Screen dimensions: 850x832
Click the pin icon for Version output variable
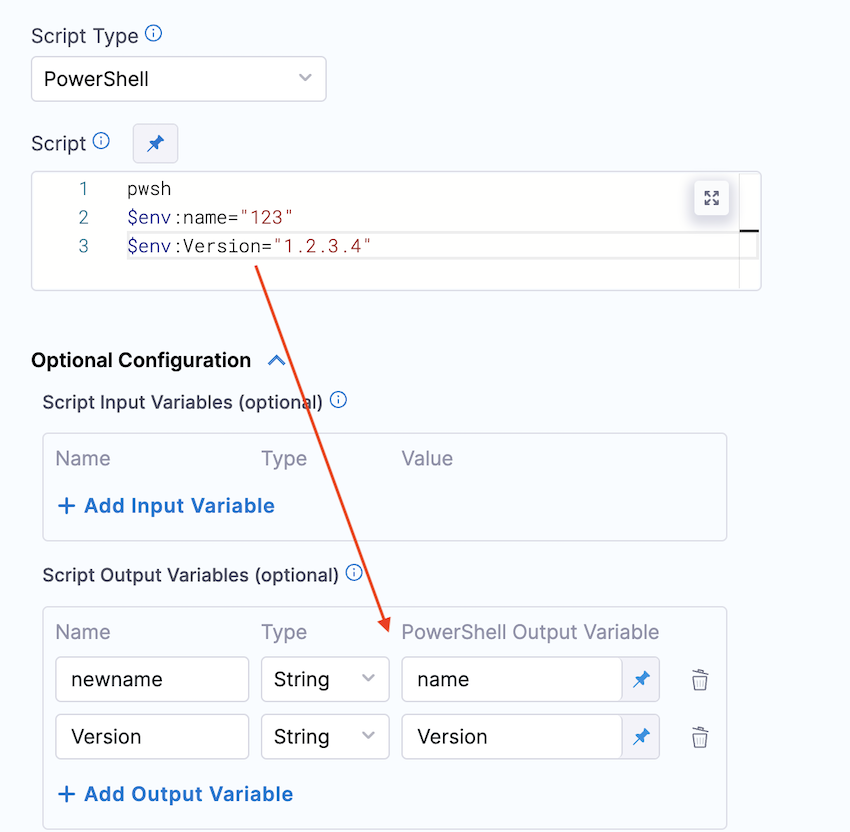[641, 737]
